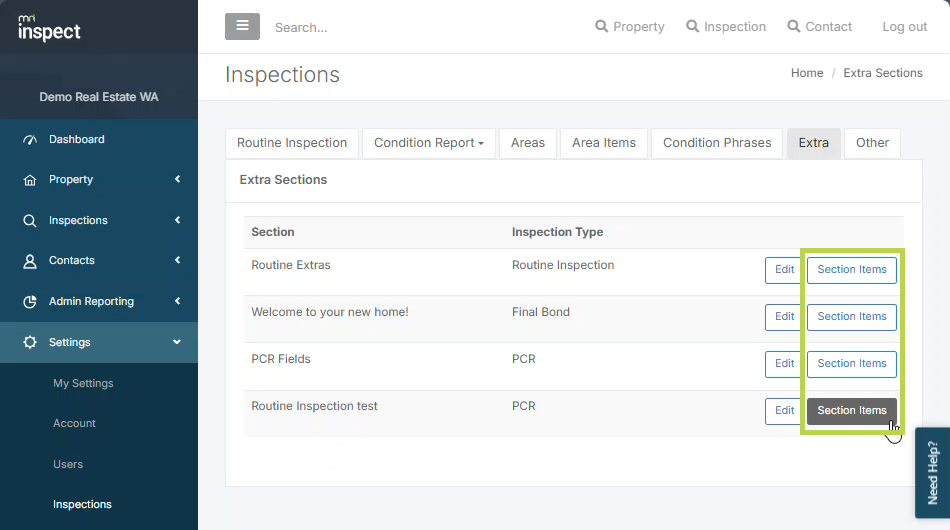The image size is (950, 530).
Task: Open the Condition Report dropdown tab
Action: (x=429, y=143)
